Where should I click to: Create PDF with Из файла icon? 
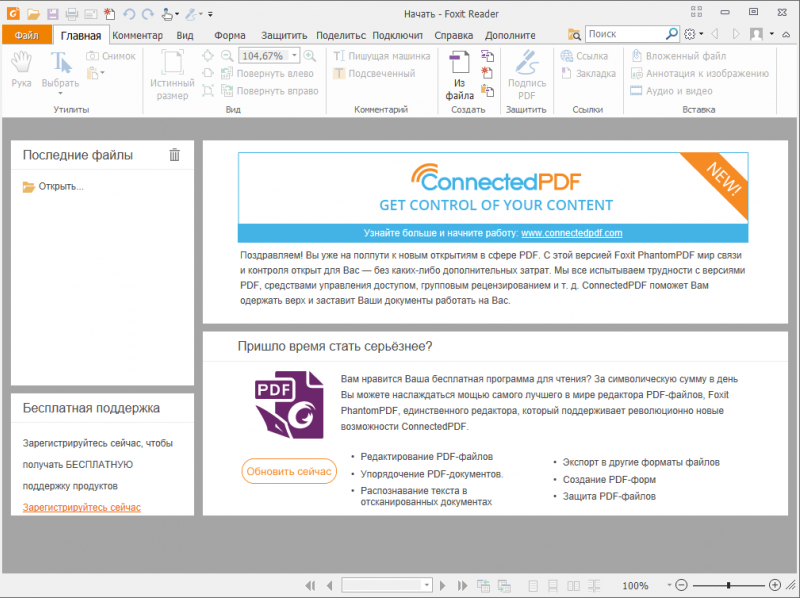coord(459,62)
